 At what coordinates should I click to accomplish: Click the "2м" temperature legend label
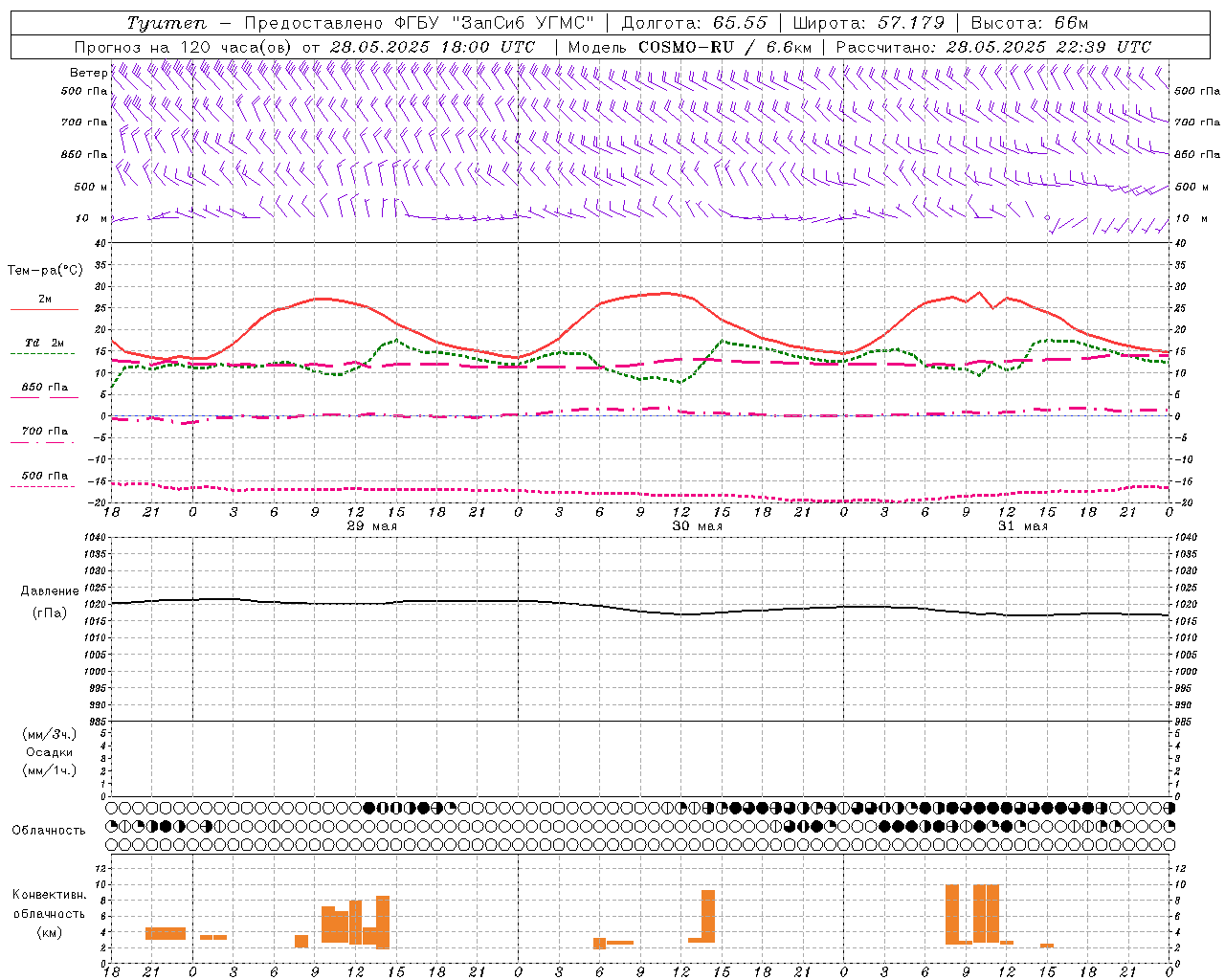click(x=45, y=299)
